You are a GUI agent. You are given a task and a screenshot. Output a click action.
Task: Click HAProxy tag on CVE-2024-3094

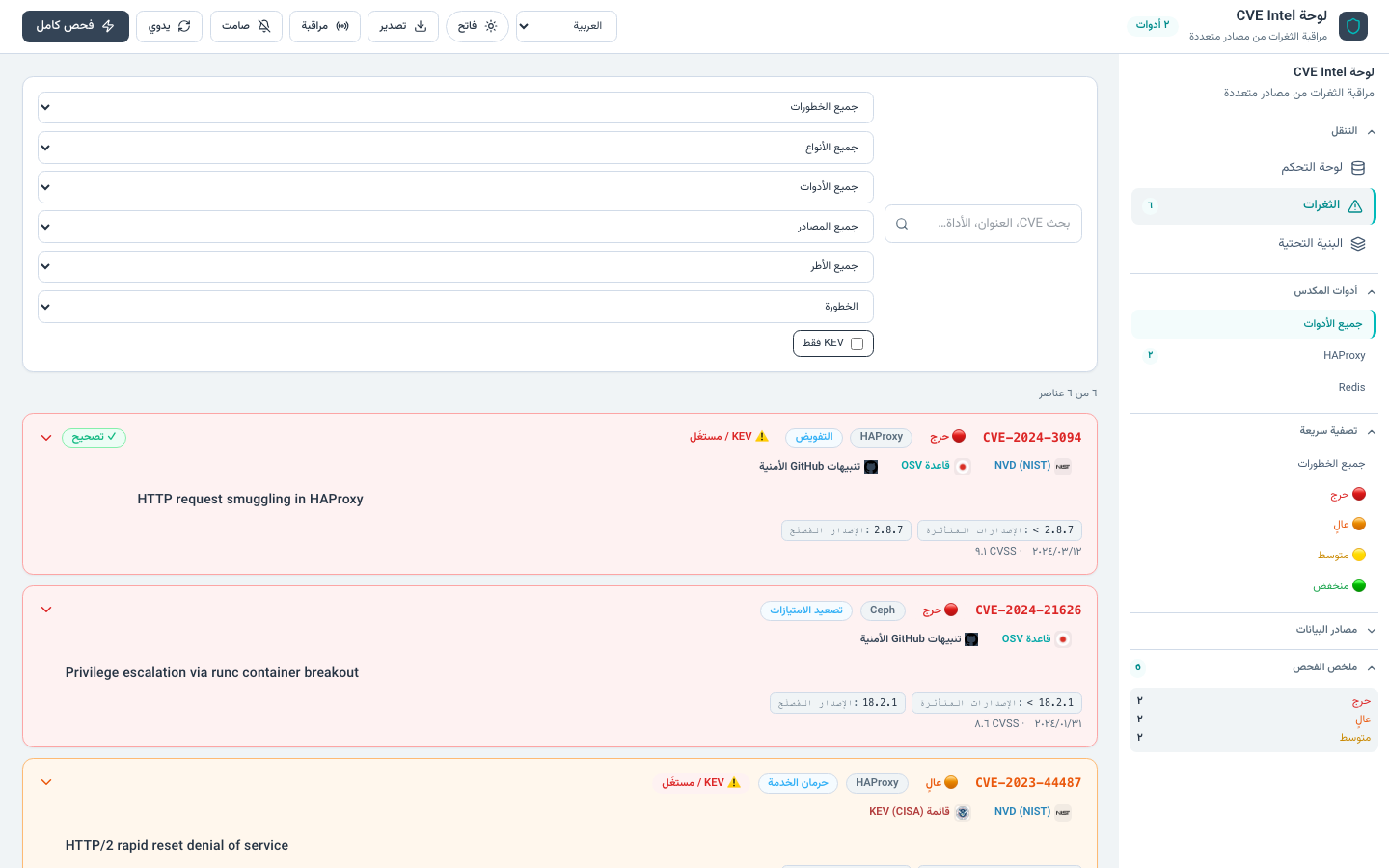(x=882, y=438)
